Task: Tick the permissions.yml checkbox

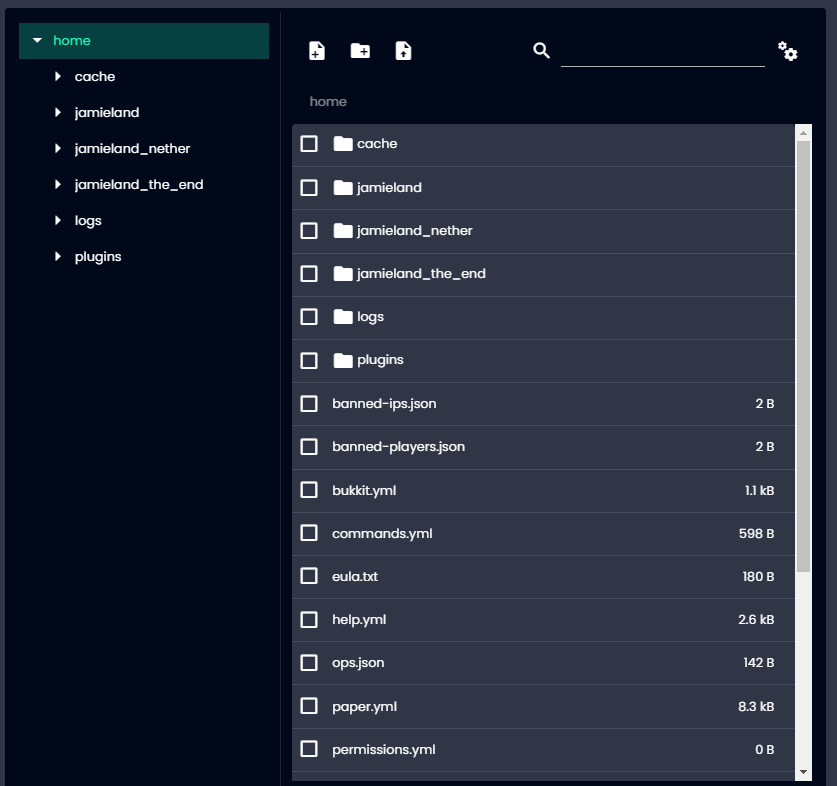Action: coord(309,749)
